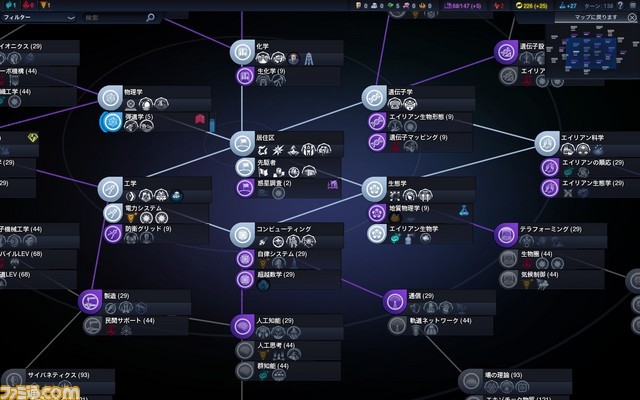The height and width of the screenshot is (400, 640).
Task: Select the 生化学 (9) leaf tech icon
Action: [245, 76]
